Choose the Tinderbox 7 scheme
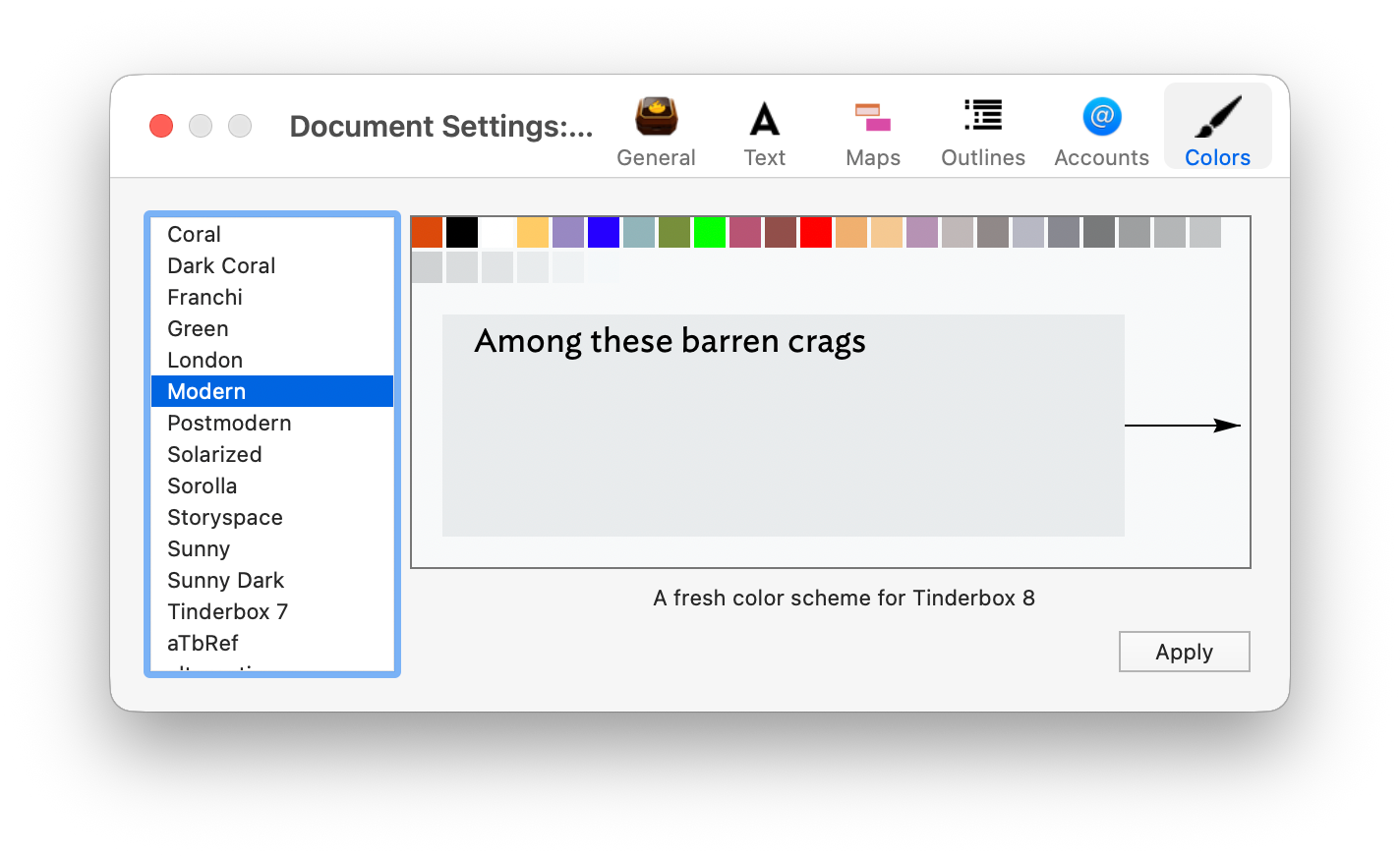The height and width of the screenshot is (857, 1400). [x=227, y=611]
